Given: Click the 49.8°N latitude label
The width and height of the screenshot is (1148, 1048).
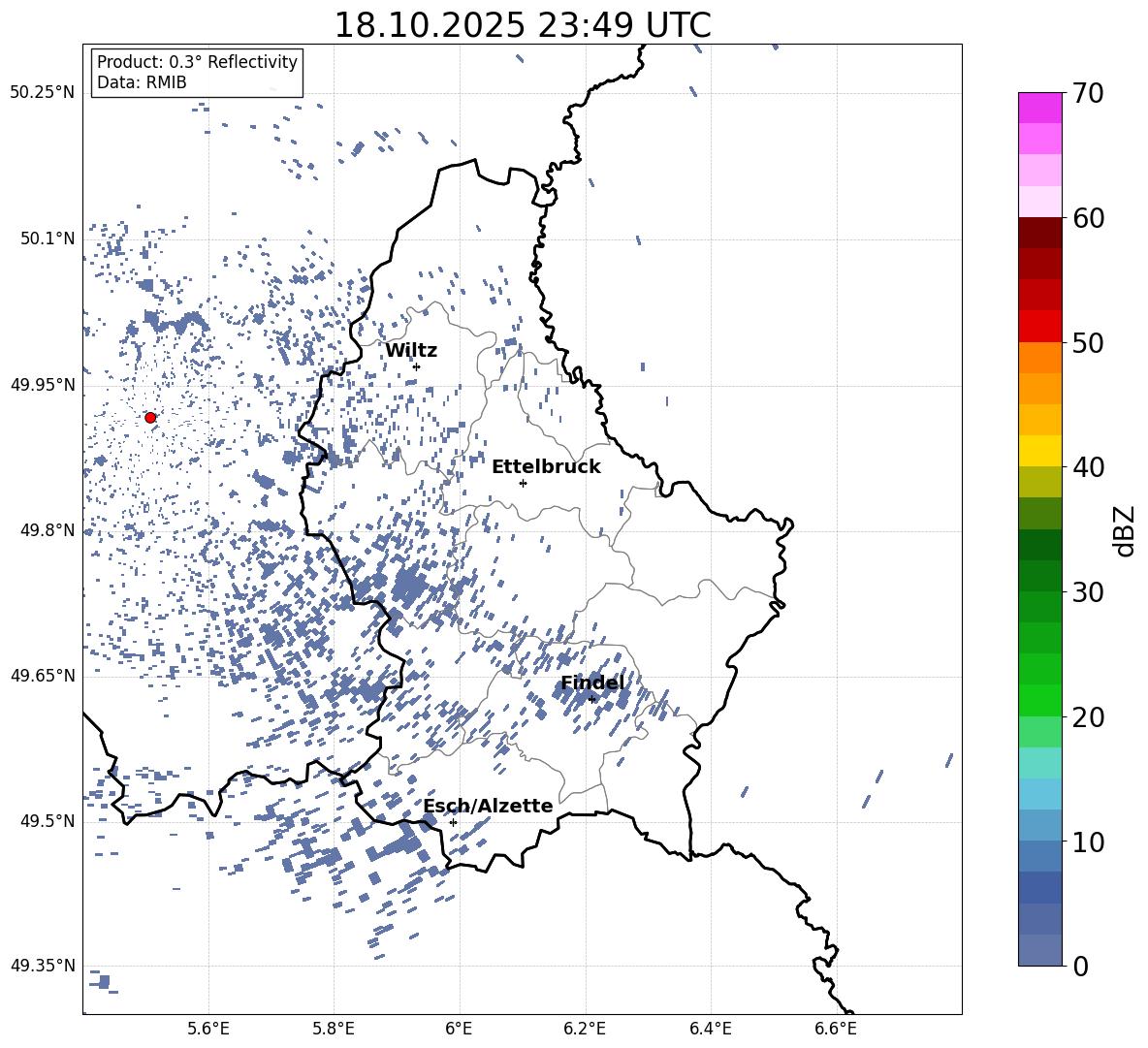Looking at the screenshot, I should (48, 530).
